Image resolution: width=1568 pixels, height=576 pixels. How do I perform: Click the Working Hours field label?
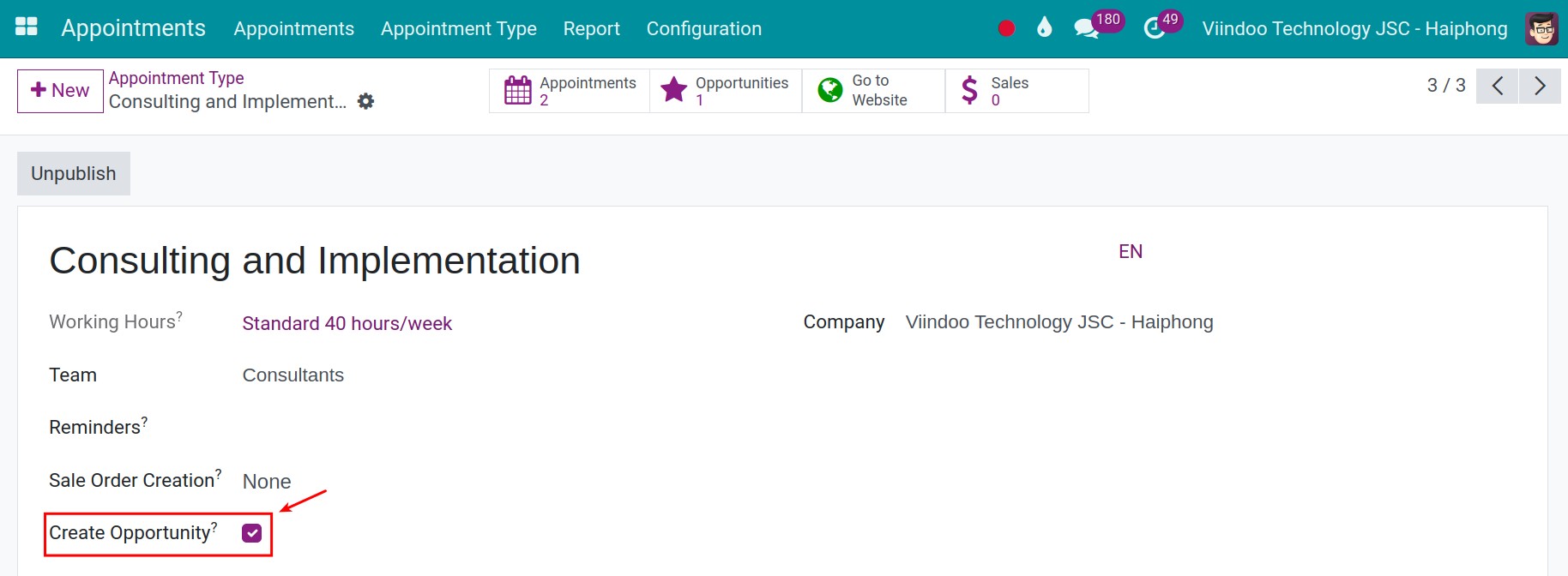click(116, 321)
